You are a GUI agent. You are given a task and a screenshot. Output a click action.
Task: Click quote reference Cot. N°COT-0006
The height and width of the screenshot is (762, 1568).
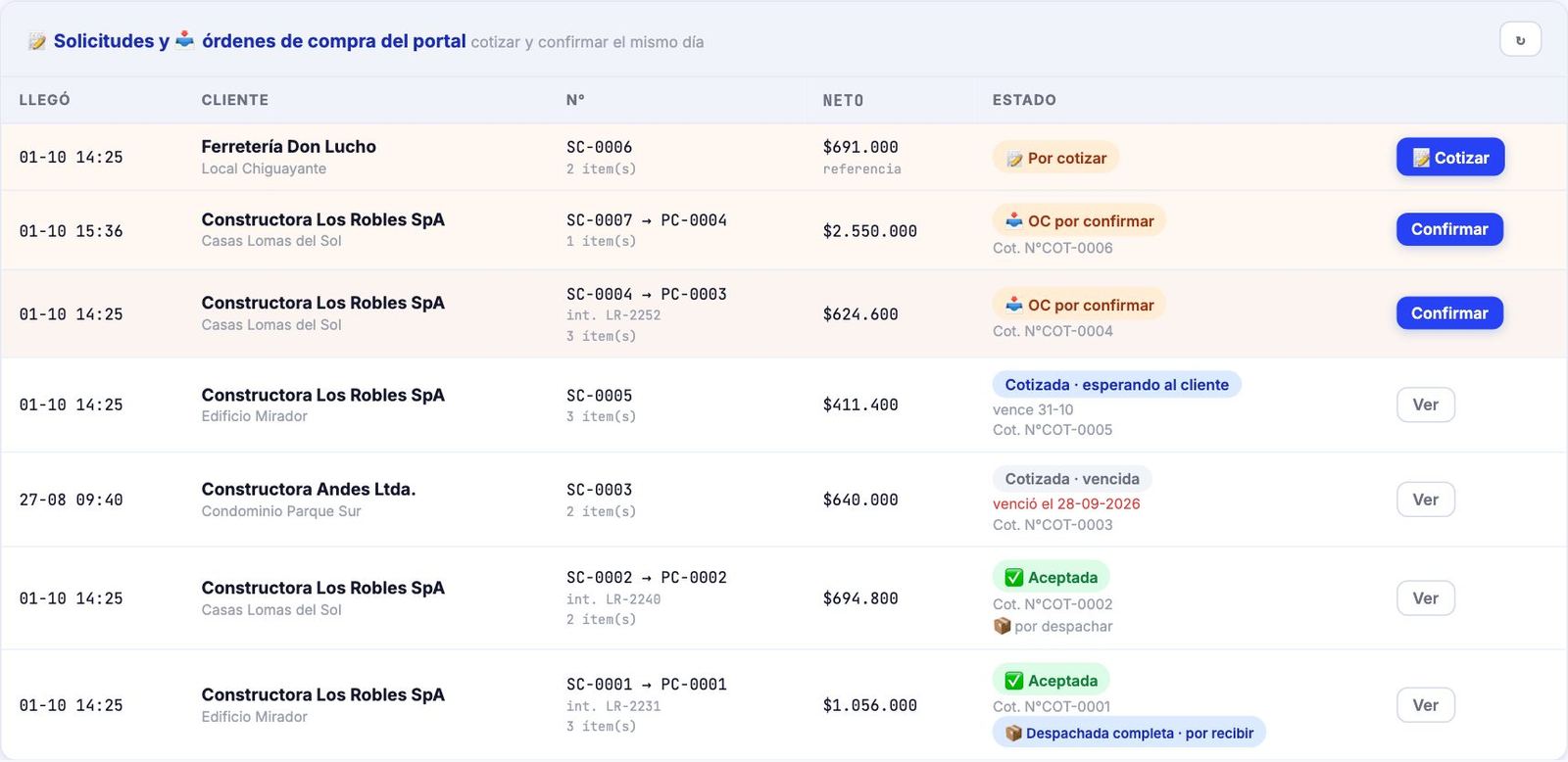coord(1053,248)
